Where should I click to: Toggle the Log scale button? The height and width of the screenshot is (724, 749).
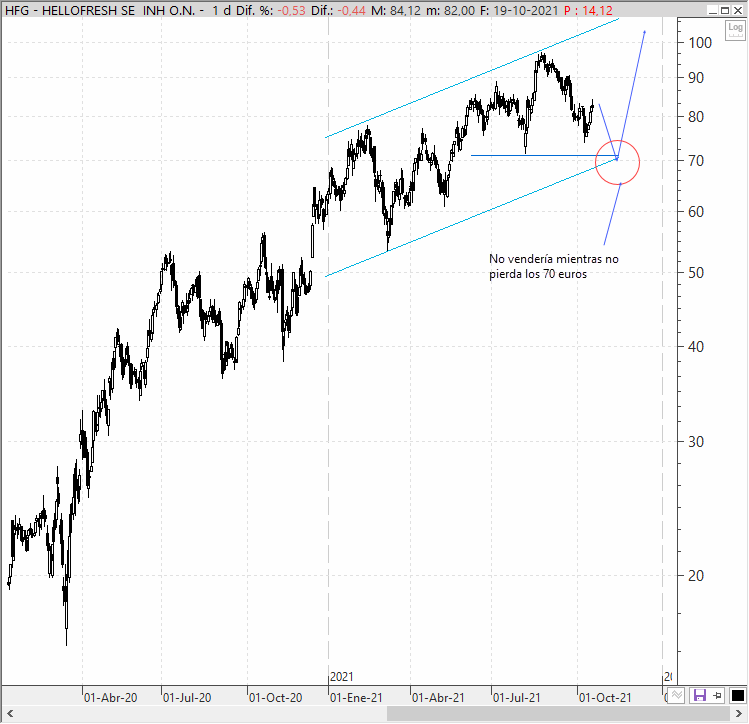click(735, 31)
